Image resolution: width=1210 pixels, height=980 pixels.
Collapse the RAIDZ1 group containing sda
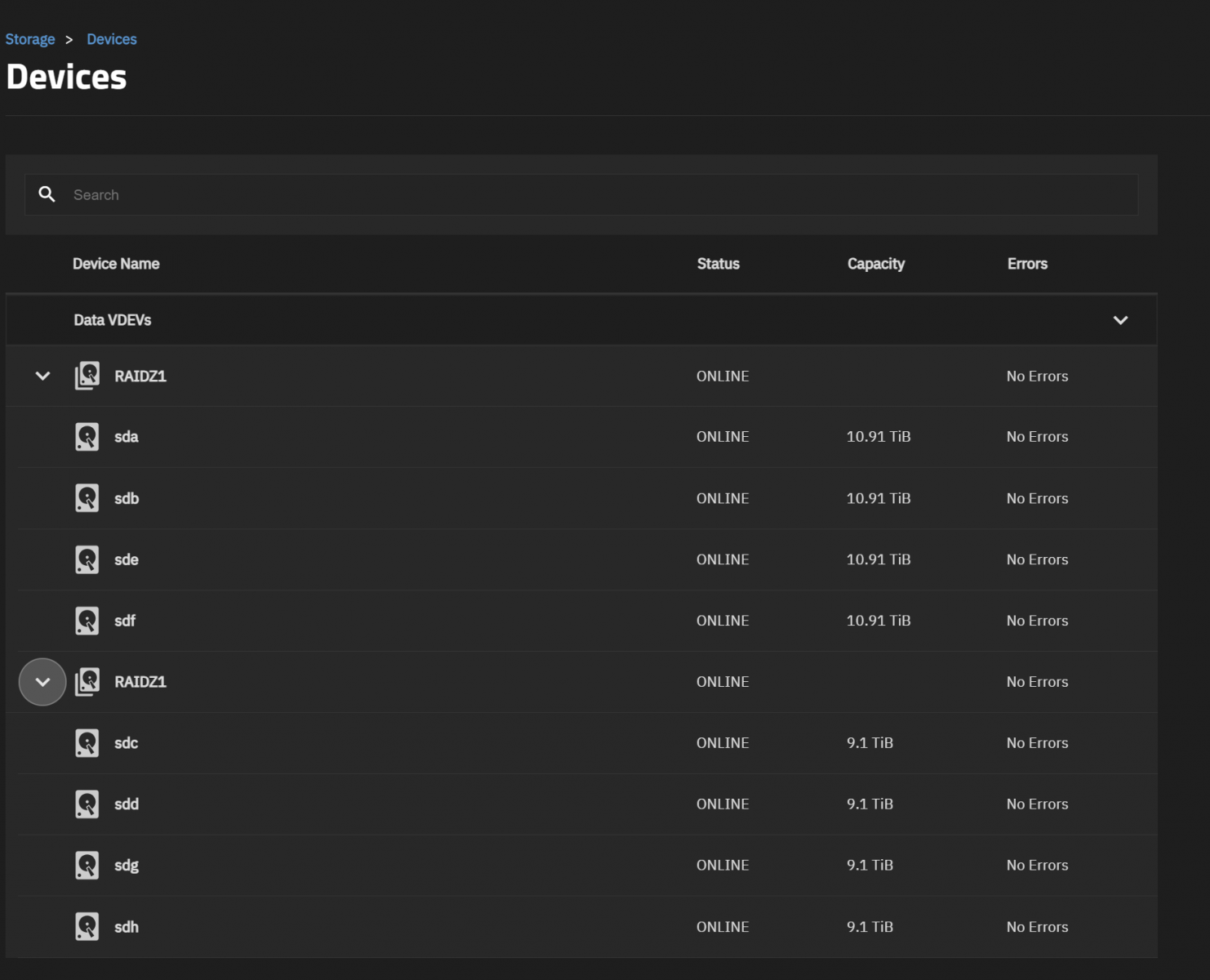tap(42, 376)
